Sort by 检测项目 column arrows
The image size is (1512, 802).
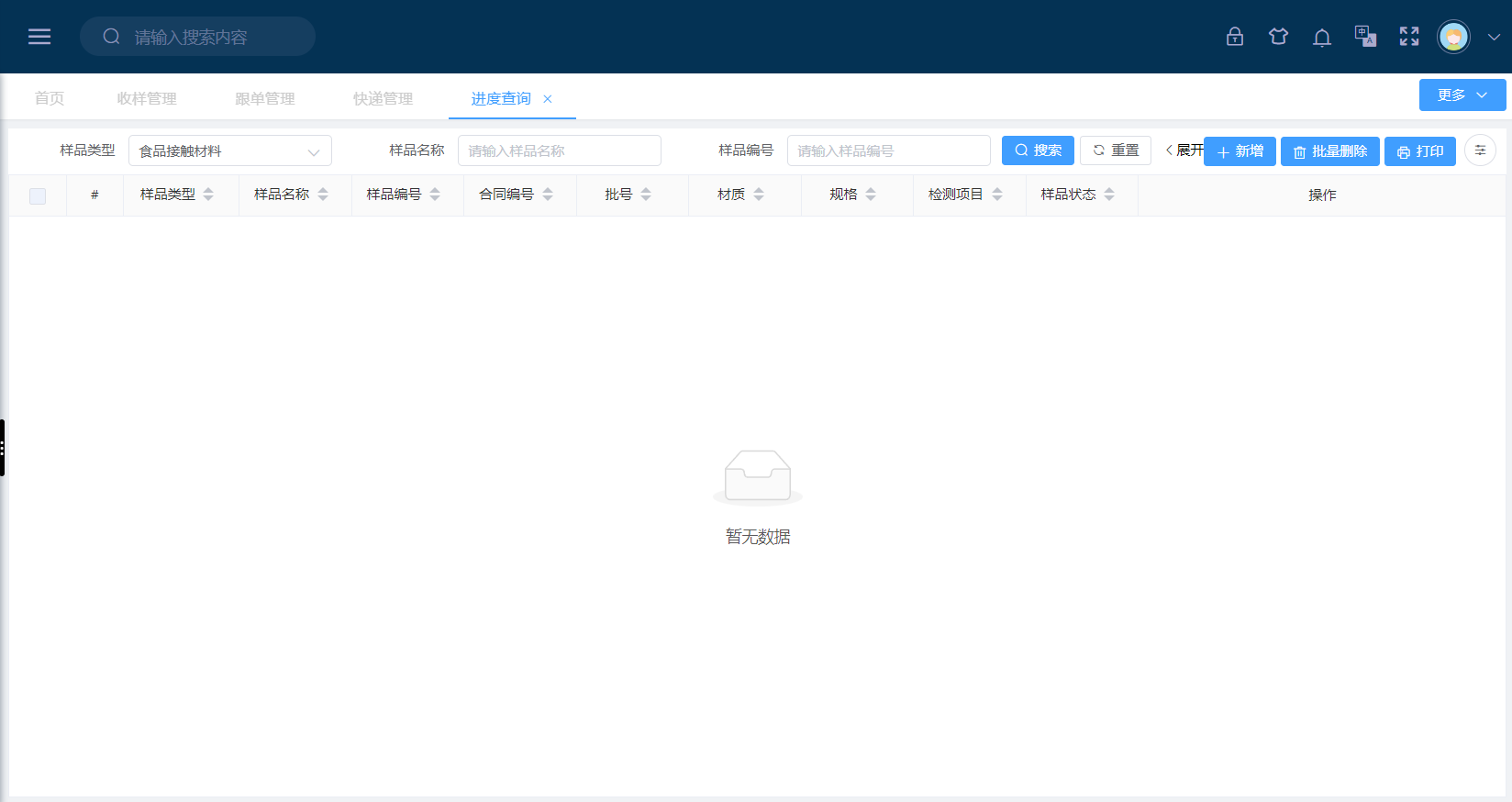pyautogui.click(x=997, y=195)
